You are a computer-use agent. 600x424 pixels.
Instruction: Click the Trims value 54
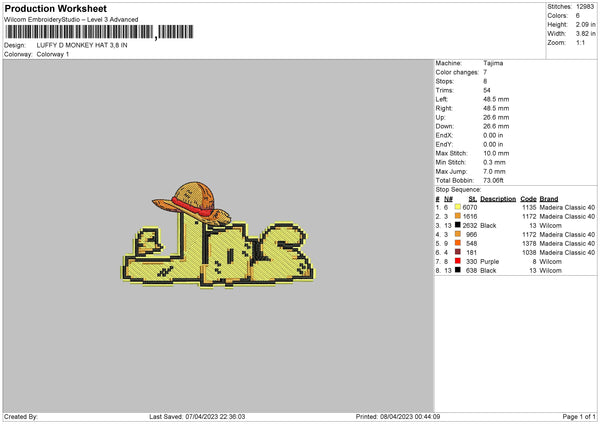pos(487,90)
